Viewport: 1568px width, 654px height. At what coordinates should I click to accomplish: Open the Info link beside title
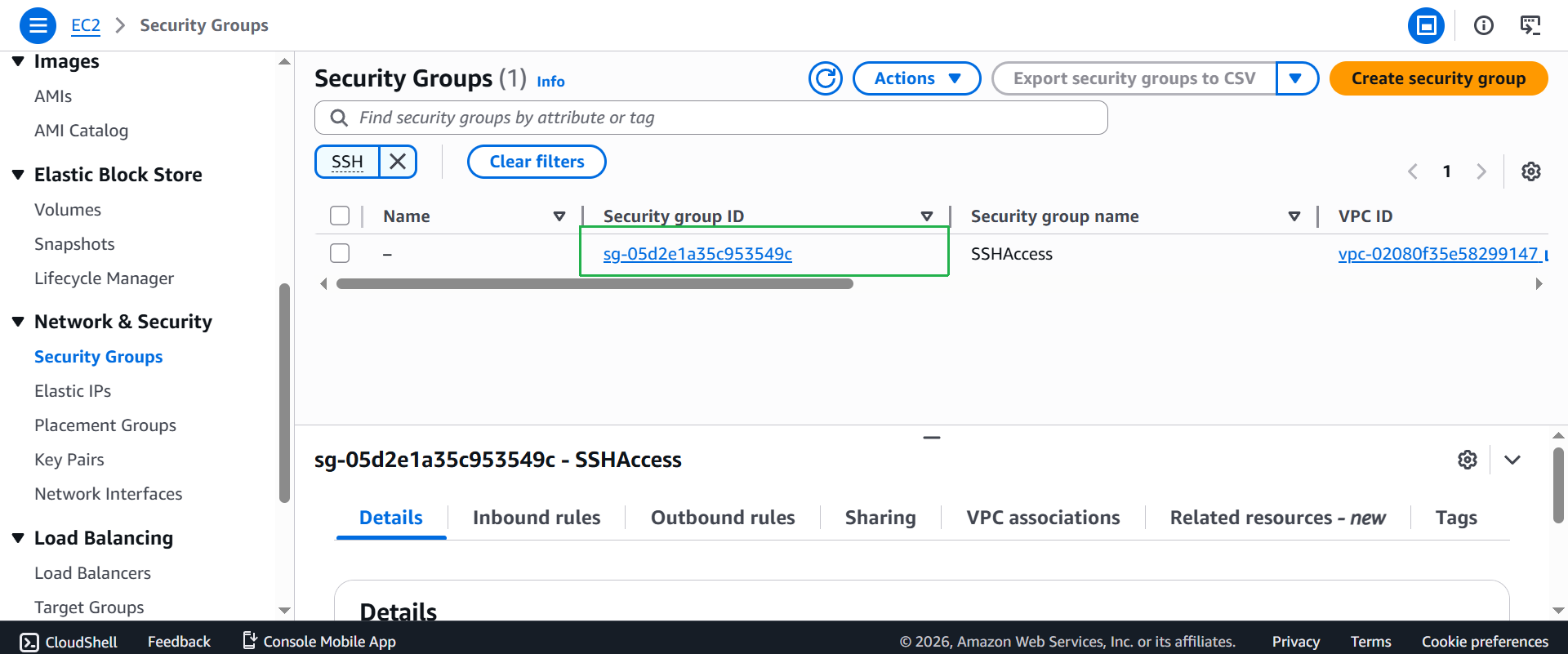click(x=550, y=82)
